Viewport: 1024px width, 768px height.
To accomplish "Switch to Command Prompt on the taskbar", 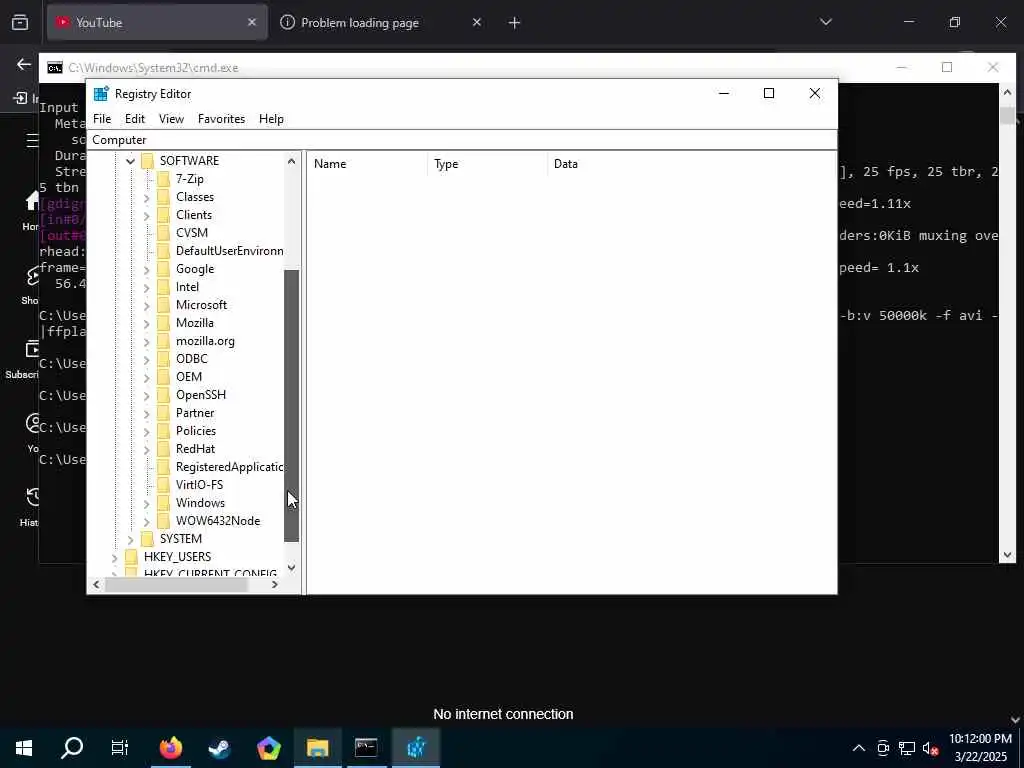I will pos(366,748).
